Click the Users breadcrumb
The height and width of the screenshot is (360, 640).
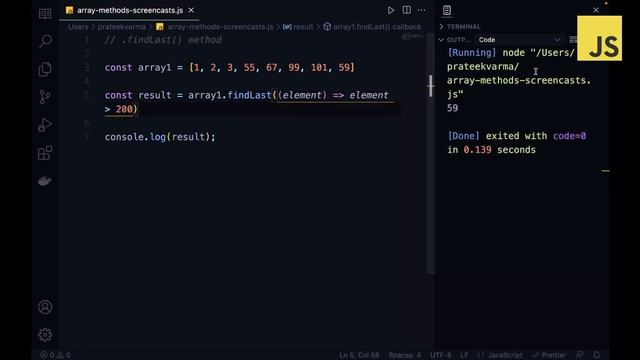point(78,27)
